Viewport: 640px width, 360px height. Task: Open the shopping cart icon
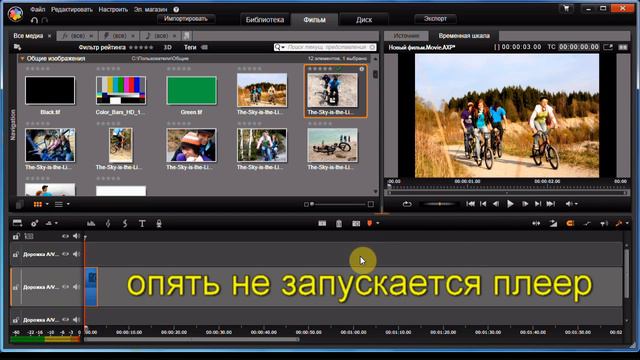[x=566, y=8]
